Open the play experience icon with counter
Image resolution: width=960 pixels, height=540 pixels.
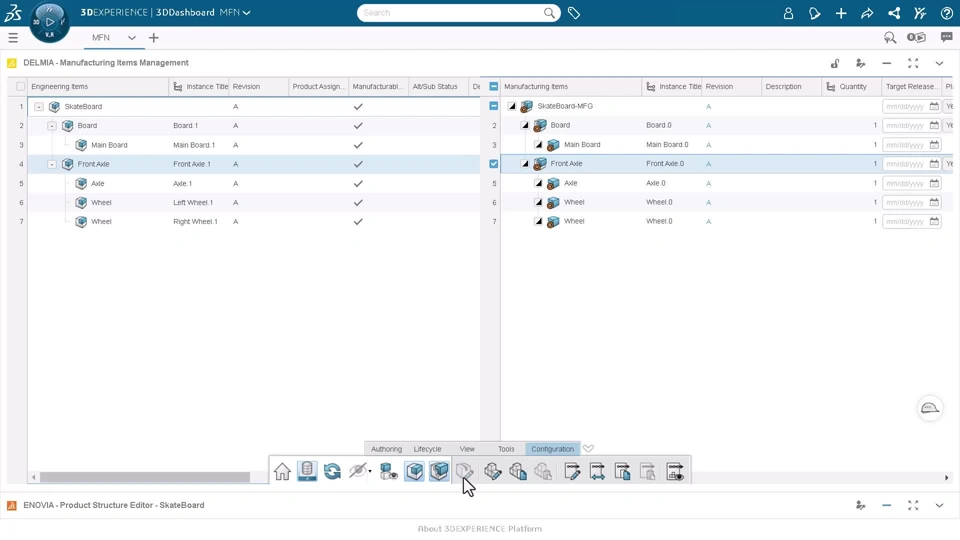tap(916, 38)
